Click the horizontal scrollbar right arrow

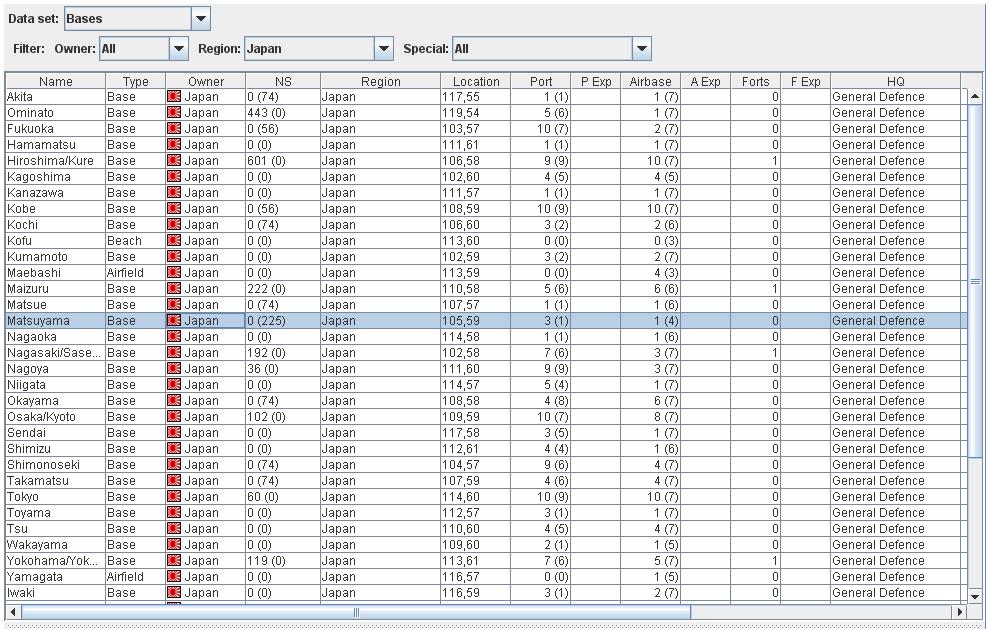(960, 611)
